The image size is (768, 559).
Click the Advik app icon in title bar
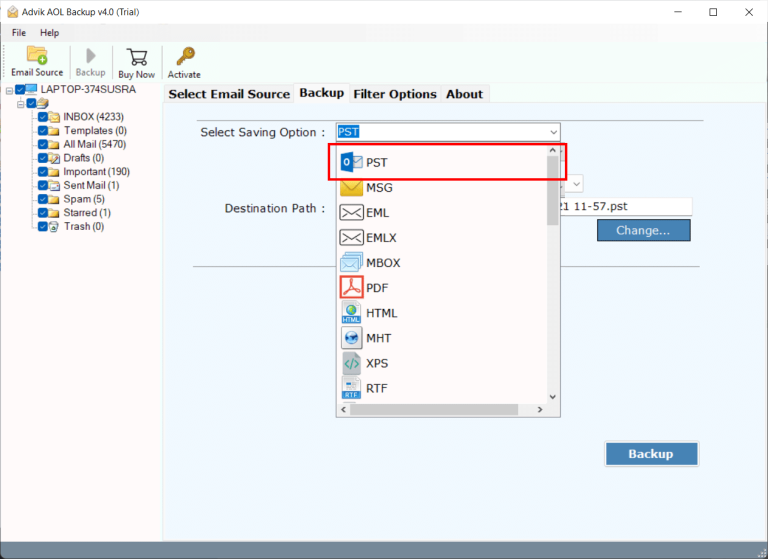[12, 12]
